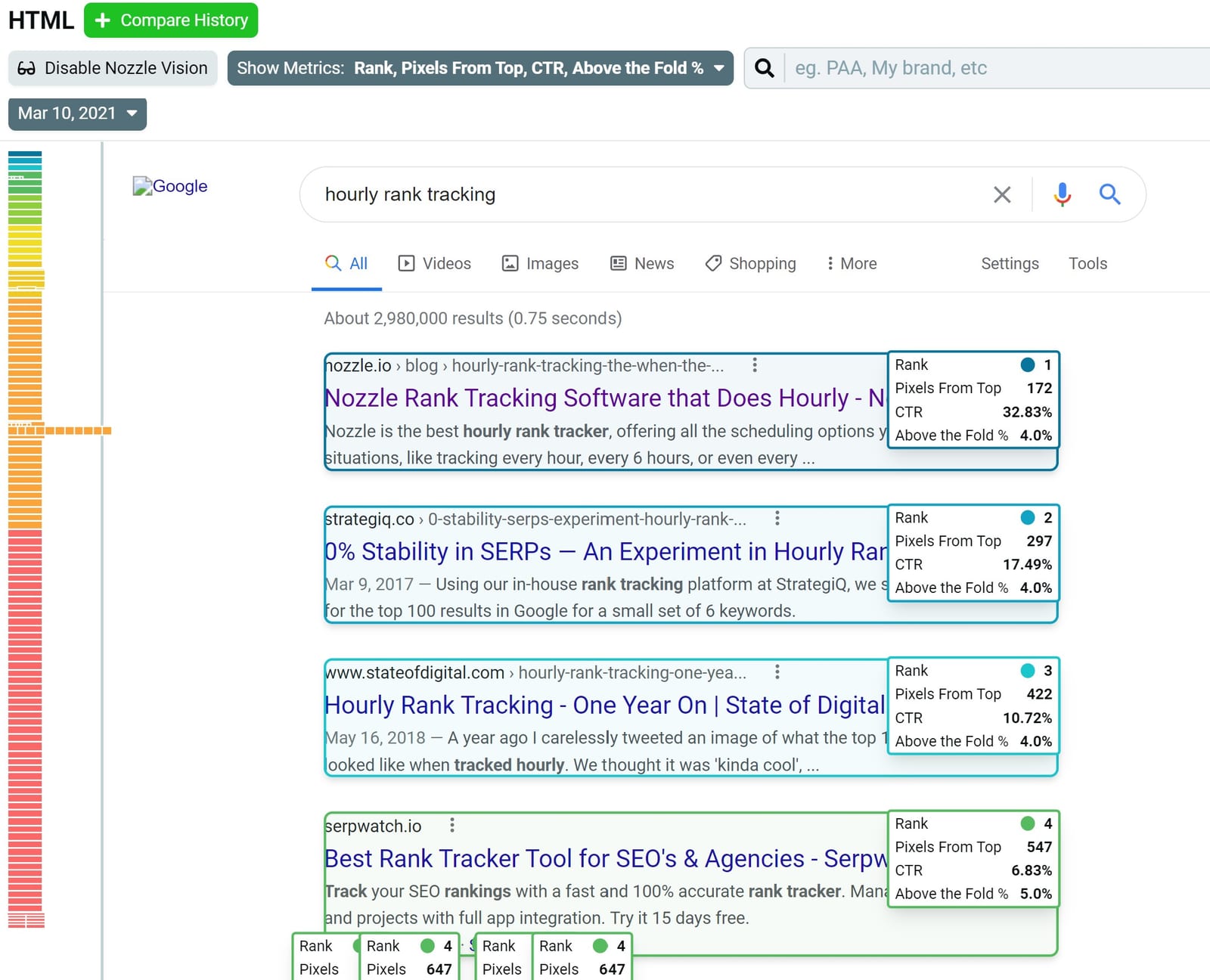The width and height of the screenshot is (1210, 980).
Task: Click the Pixels From Top 297 value
Action: [1039, 541]
